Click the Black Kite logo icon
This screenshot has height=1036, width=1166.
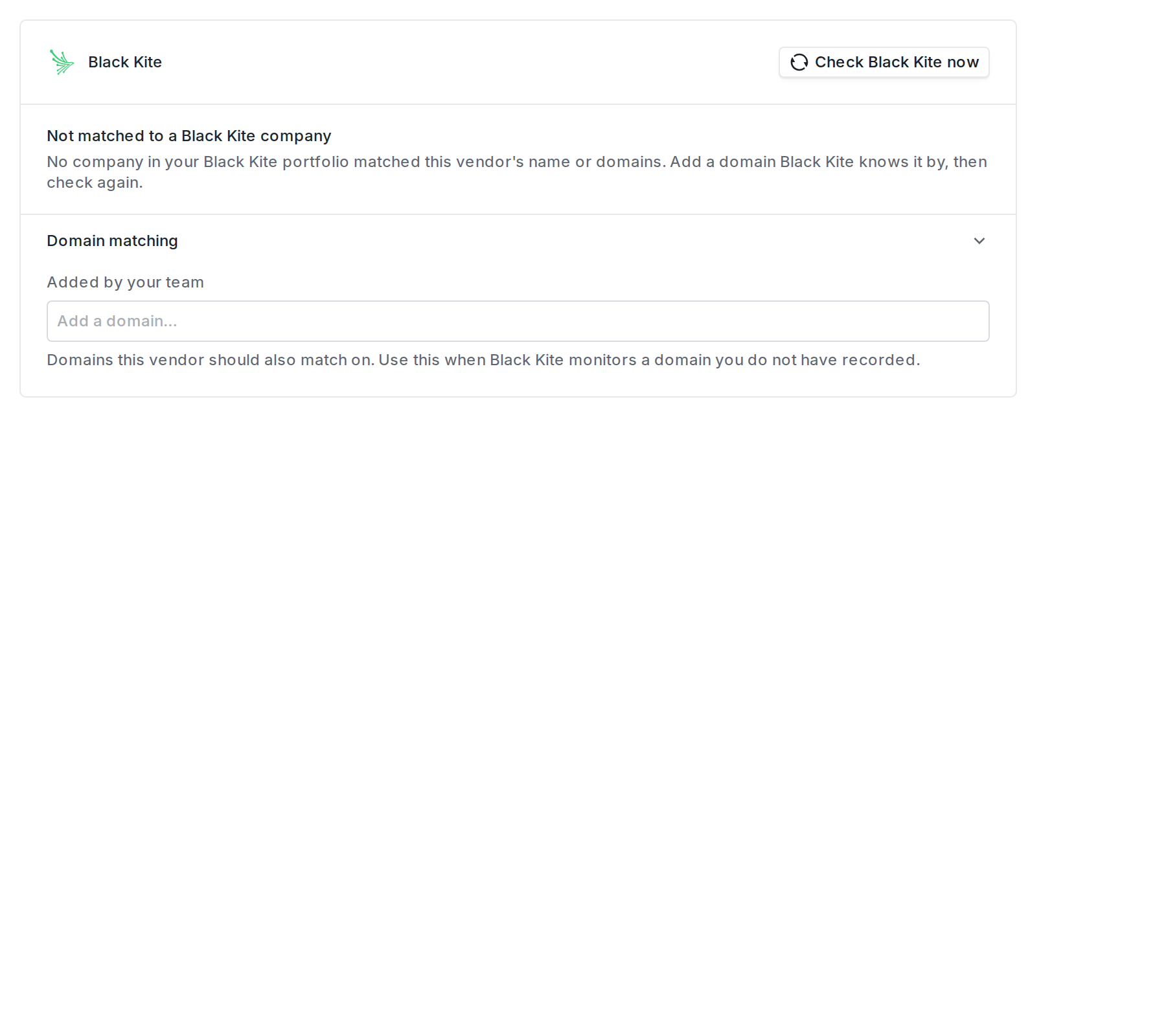point(62,62)
